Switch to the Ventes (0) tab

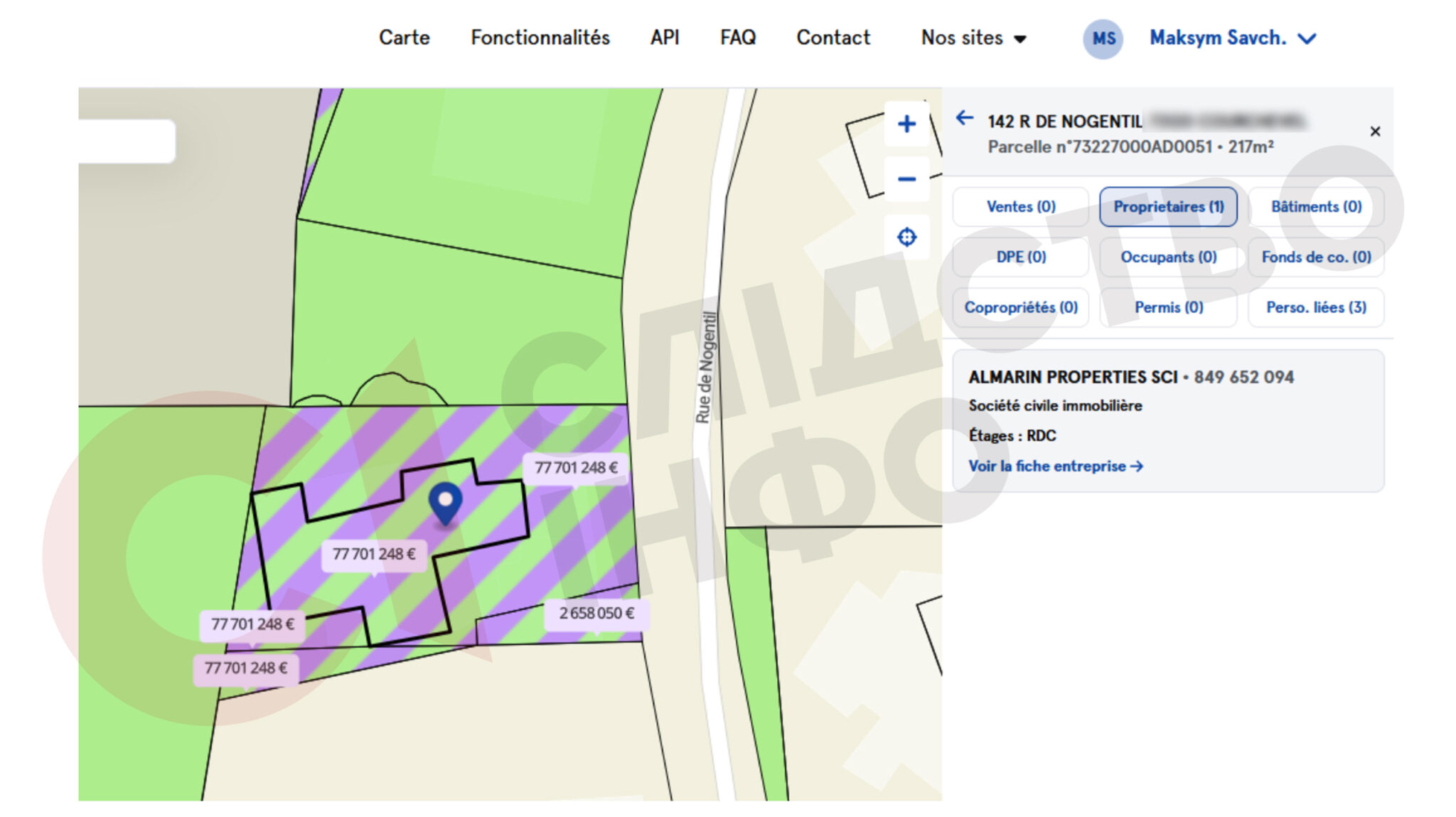[x=1020, y=207]
